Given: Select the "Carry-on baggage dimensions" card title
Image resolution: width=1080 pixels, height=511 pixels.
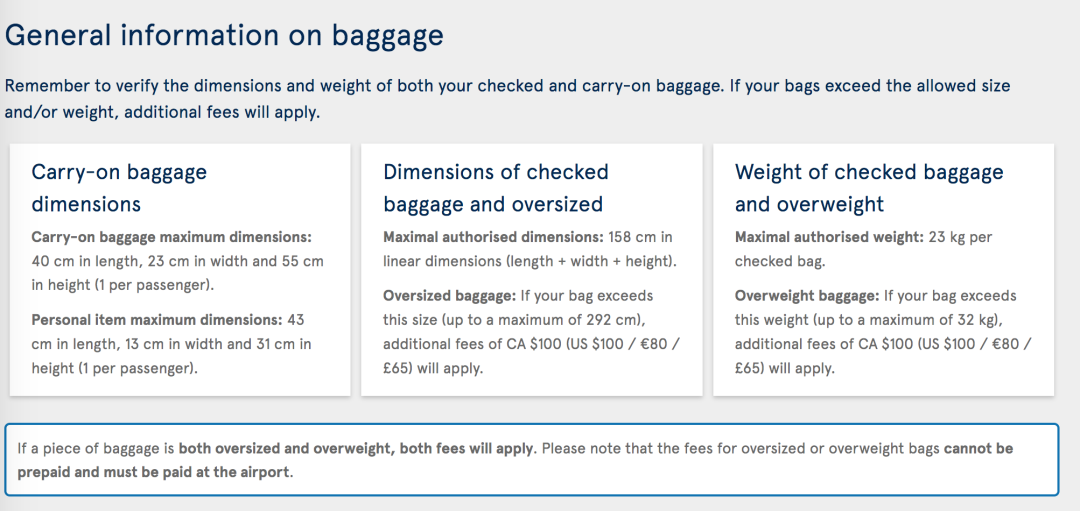Looking at the screenshot, I should tap(119, 188).
